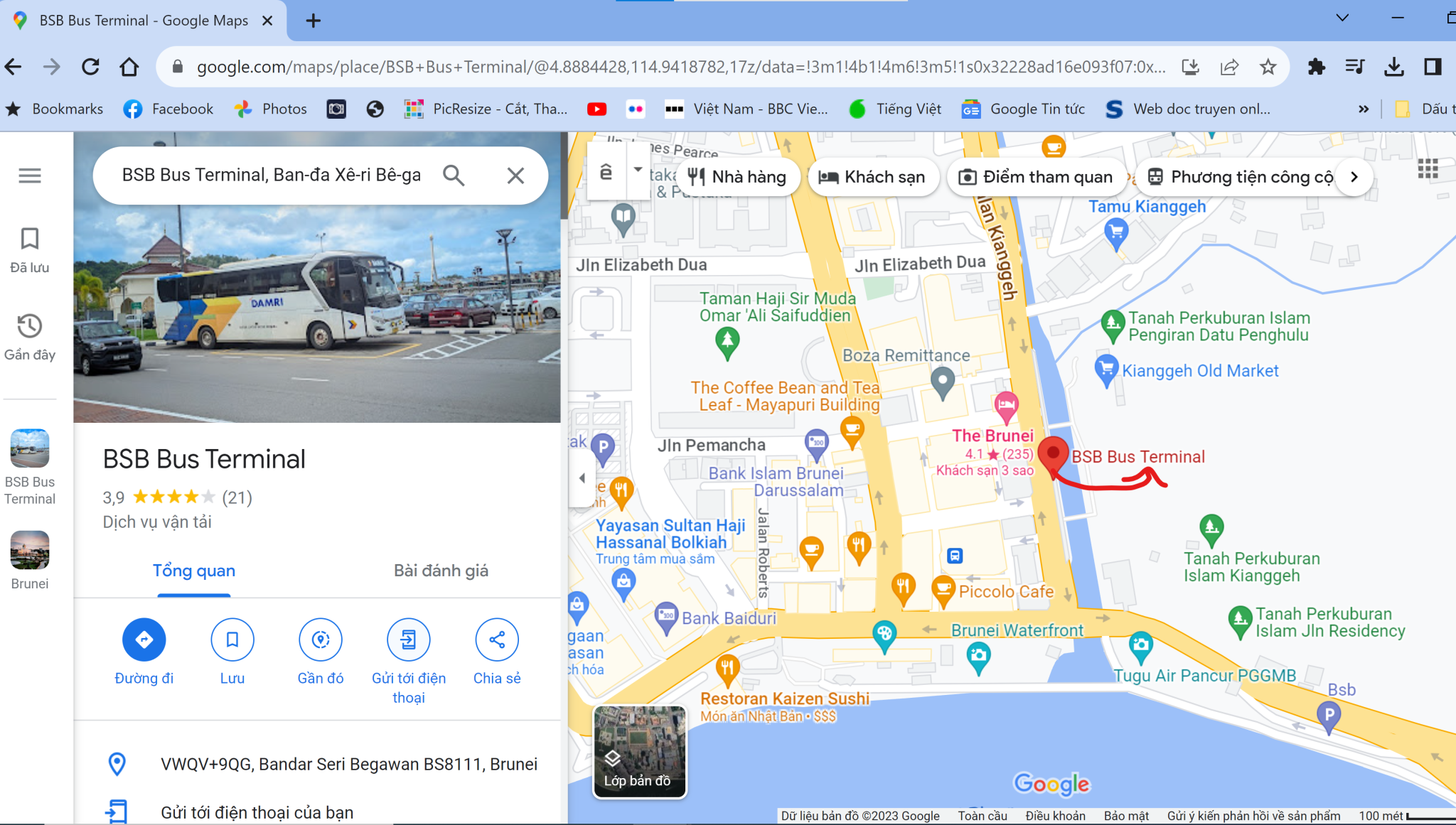Open the Google Maps hamburger menu
Screen dimensions: 1456x825
pyautogui.click(x=29, y=176)
